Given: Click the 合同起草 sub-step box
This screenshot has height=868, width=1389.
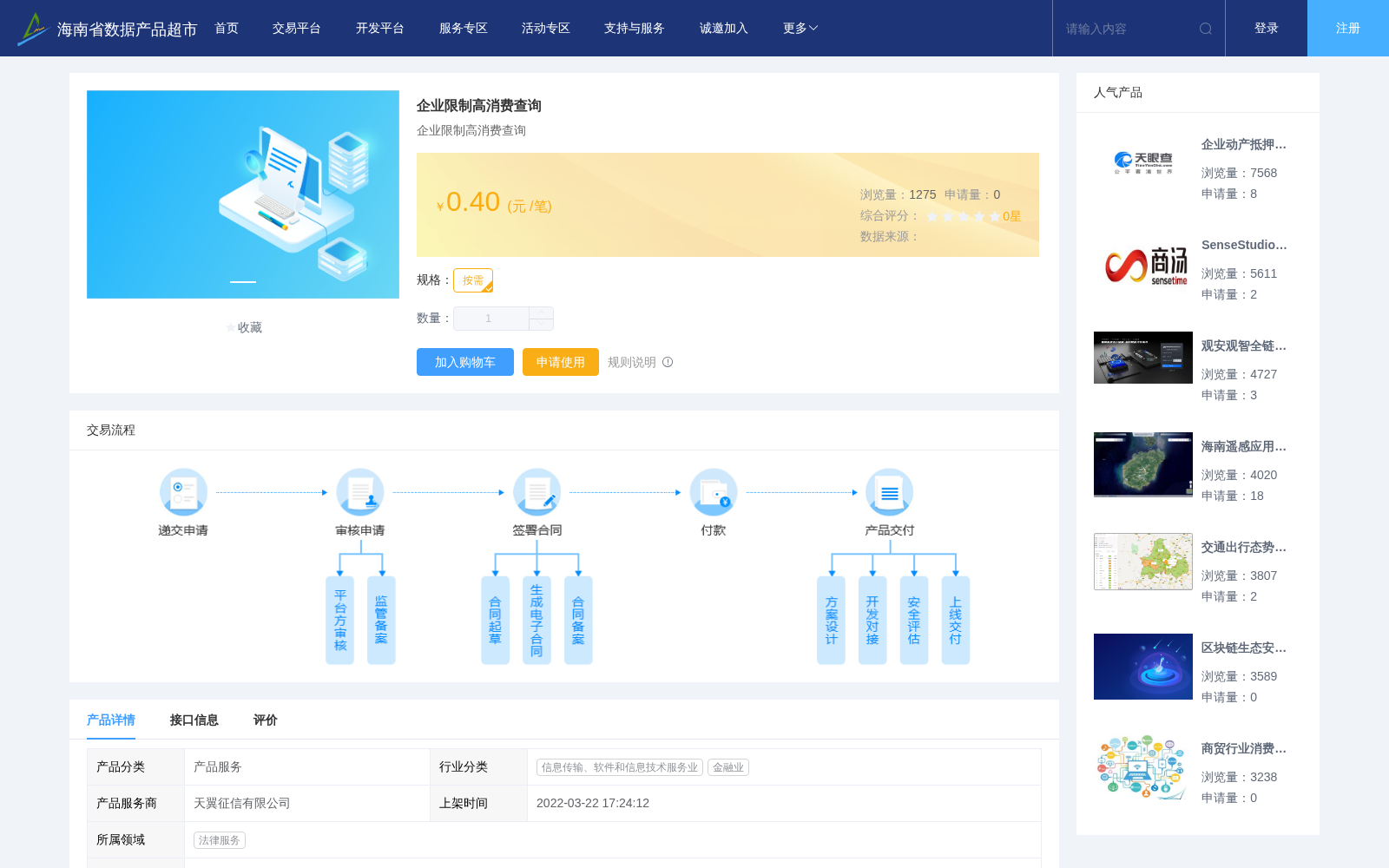Looking at the screenshot, I should pyautogui.click(x=495, y=621).
